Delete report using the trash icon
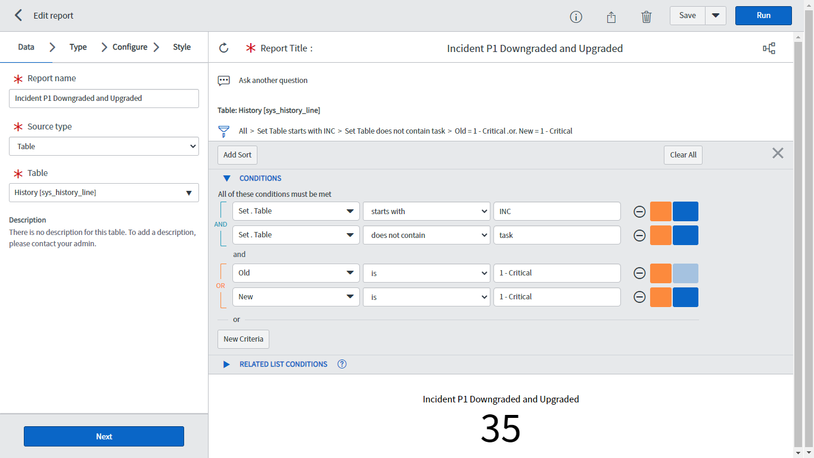Image resolution: width=814 pixels, height=458 pixels. (646, 17)
